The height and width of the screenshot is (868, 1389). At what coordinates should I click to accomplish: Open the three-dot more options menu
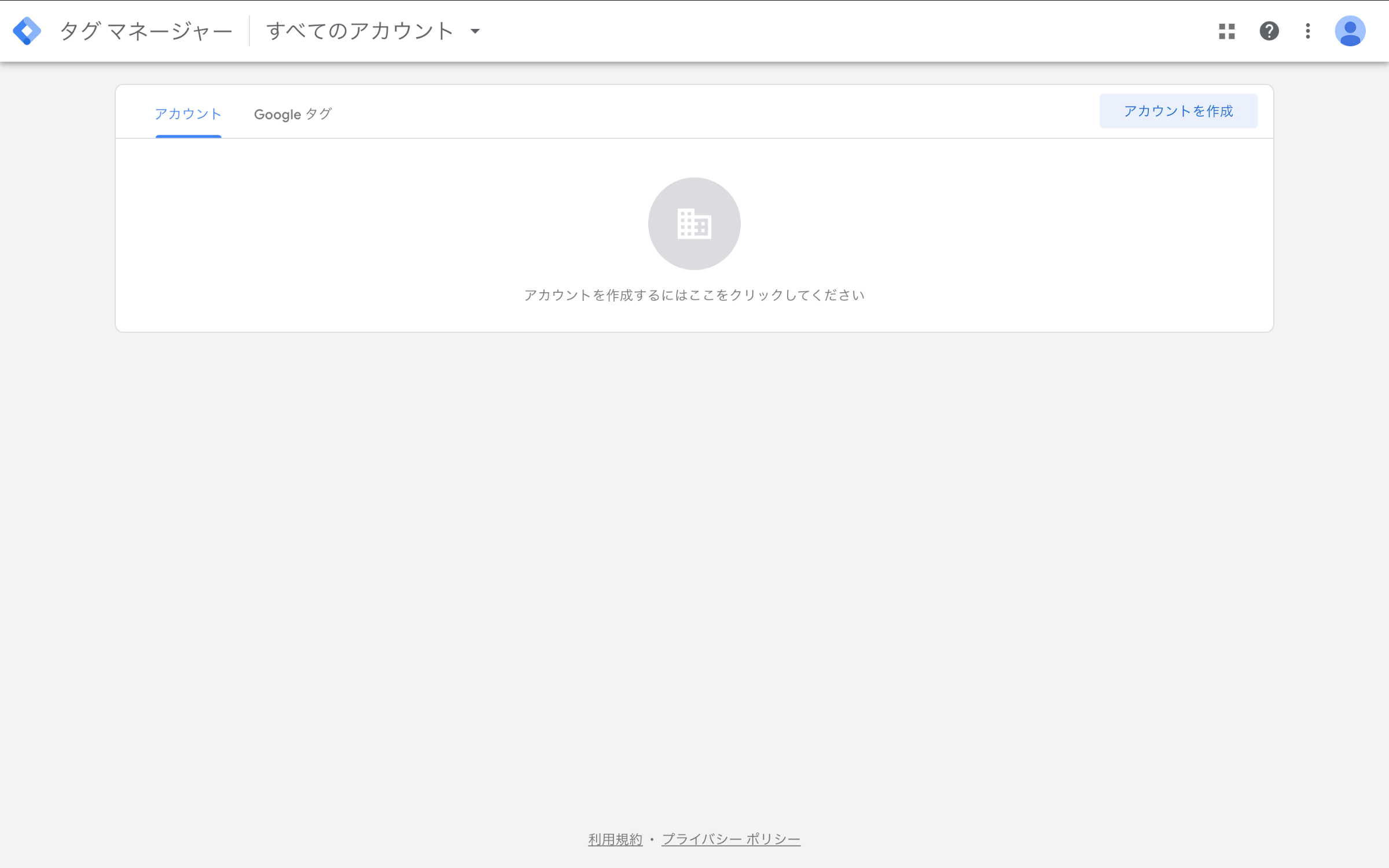click(x=1307, y=31)
